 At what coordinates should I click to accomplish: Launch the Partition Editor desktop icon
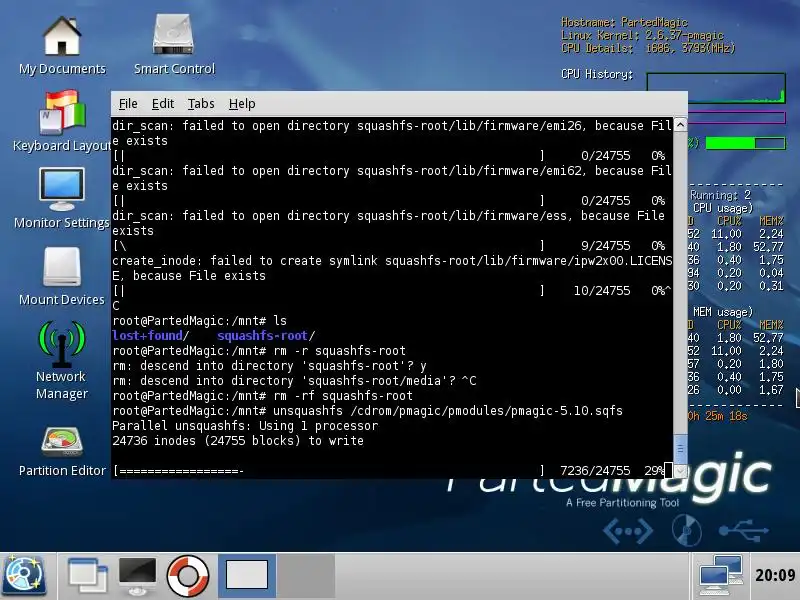tap(62, 452)
